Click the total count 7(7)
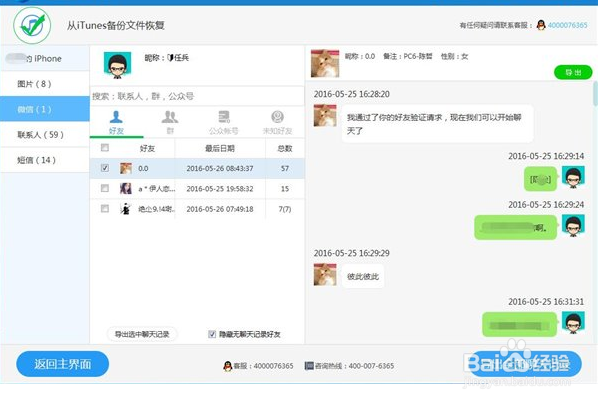This screenshot has width=604, height=403. pyautogui.click(x=285, y=209)
